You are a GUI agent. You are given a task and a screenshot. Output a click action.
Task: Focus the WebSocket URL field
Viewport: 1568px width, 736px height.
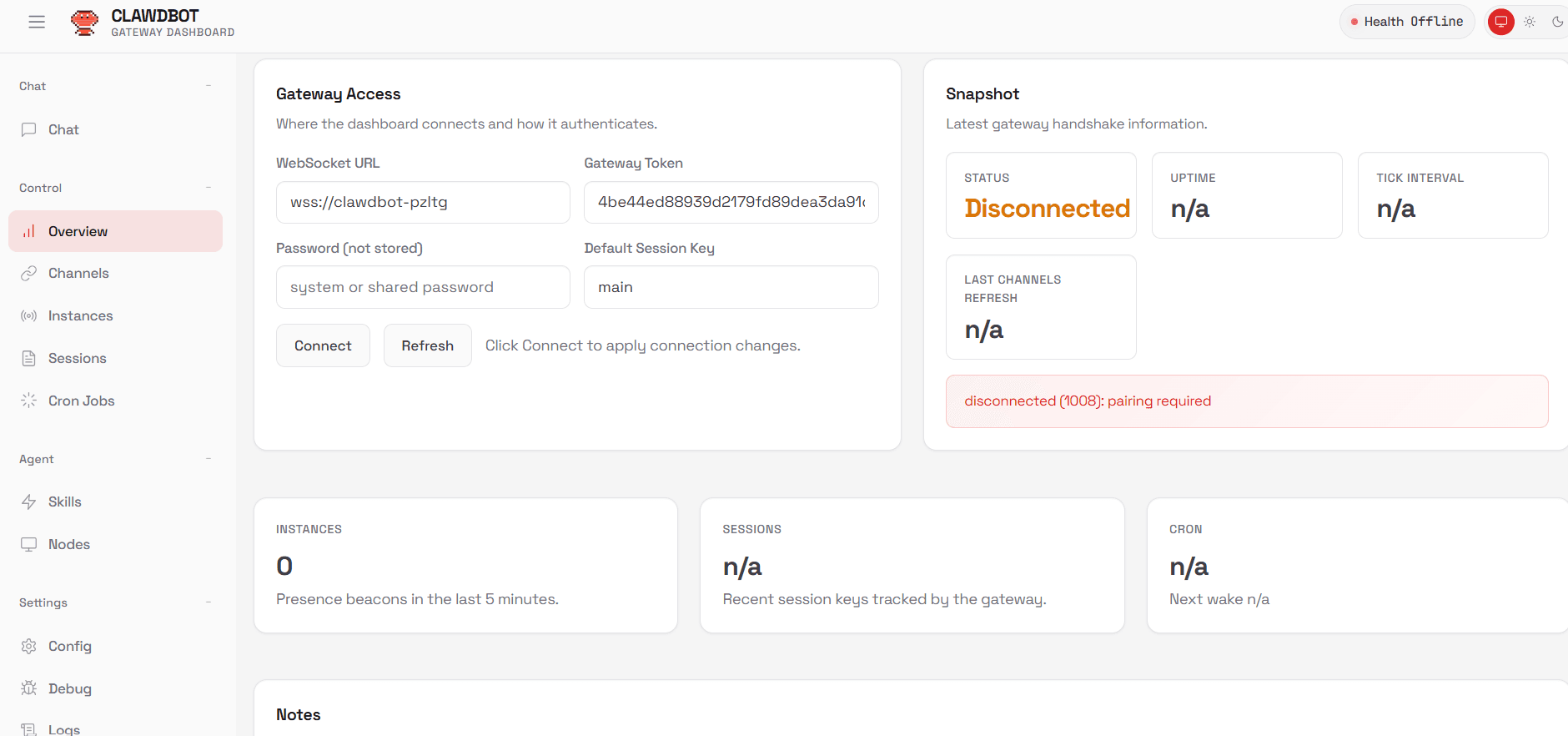[423, 202]
